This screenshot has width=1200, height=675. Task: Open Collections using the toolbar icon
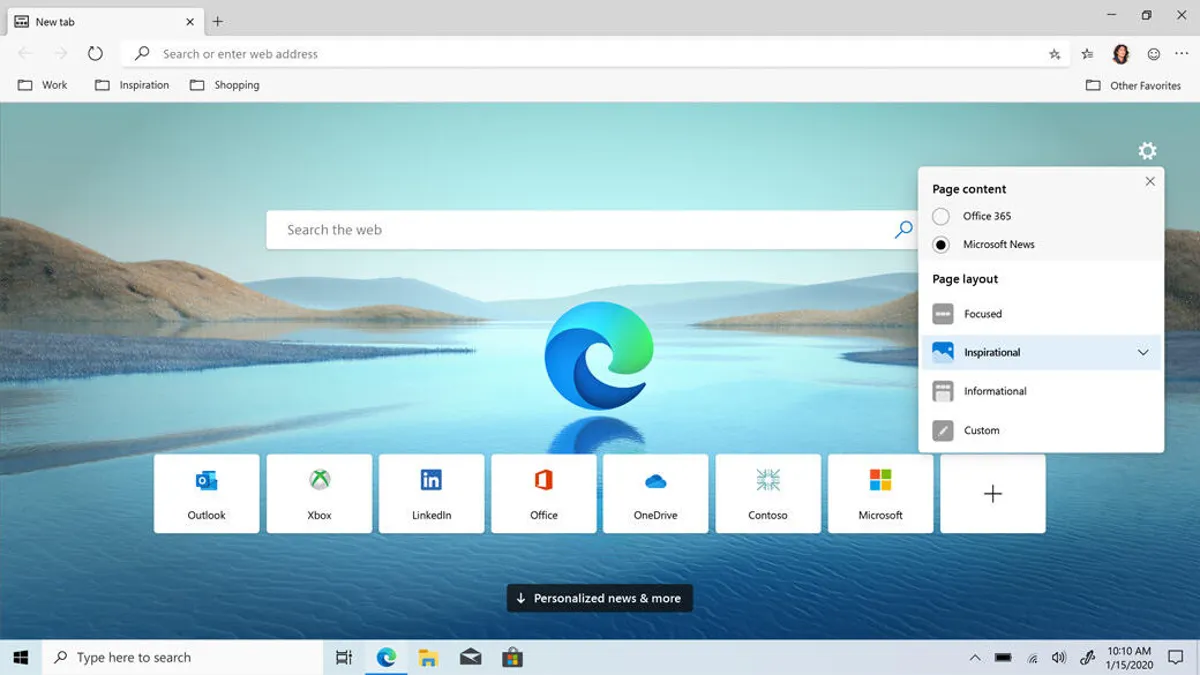coord(1087,53)
